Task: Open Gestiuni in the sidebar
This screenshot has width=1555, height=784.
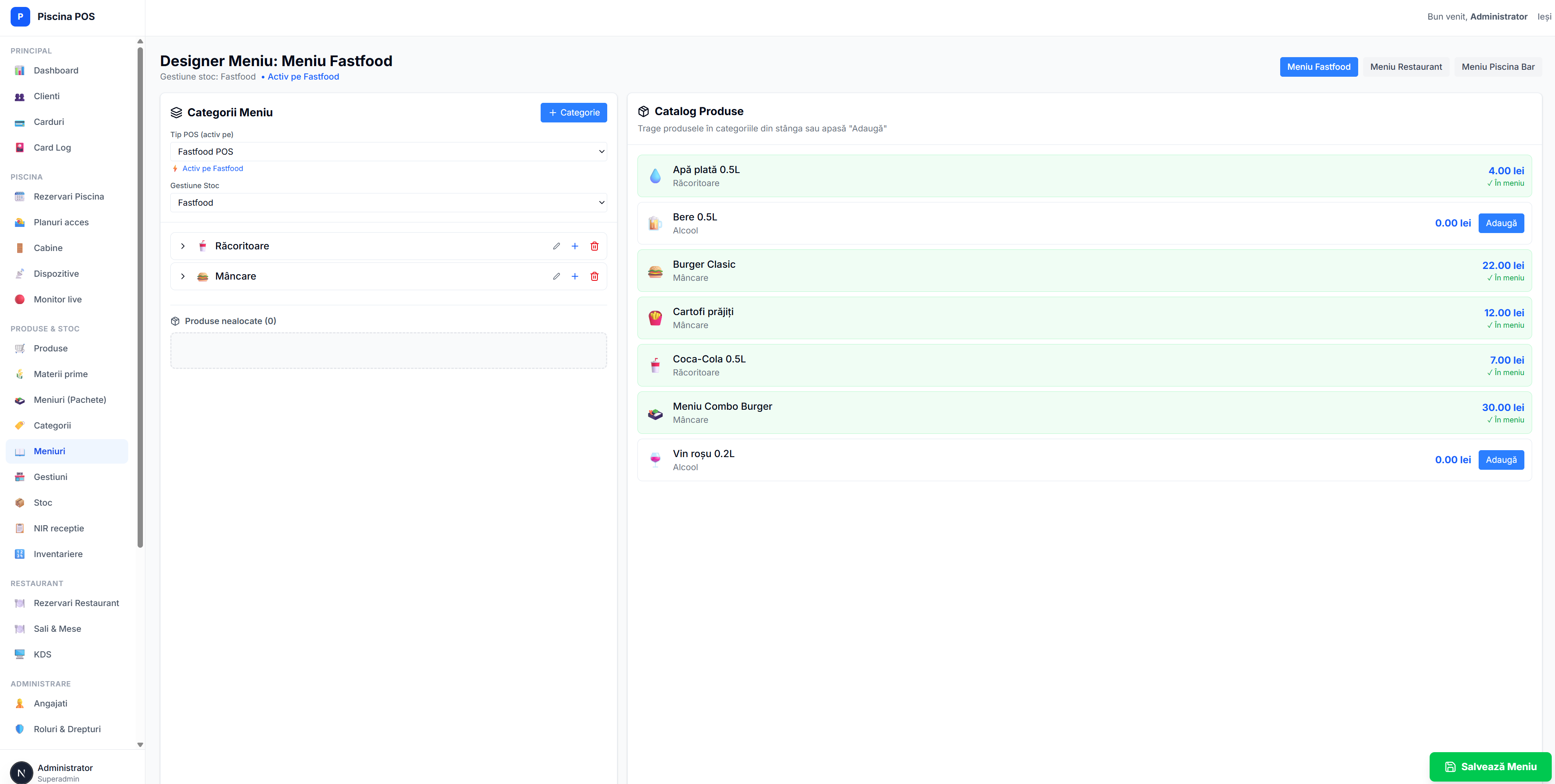Action: pyautogui.click(x=67, y=476)
